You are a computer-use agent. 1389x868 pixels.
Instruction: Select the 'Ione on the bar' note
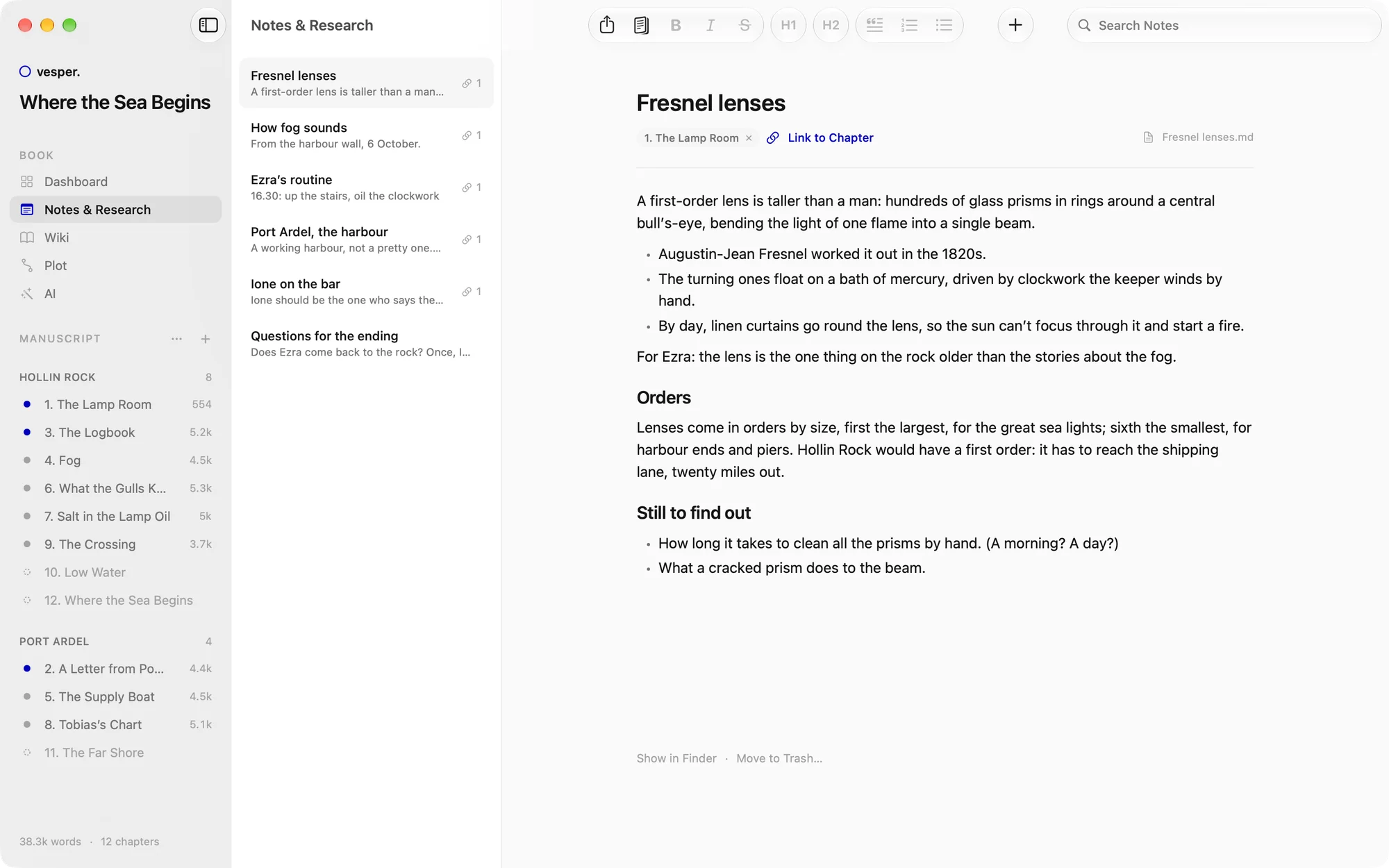coord(366,291)
